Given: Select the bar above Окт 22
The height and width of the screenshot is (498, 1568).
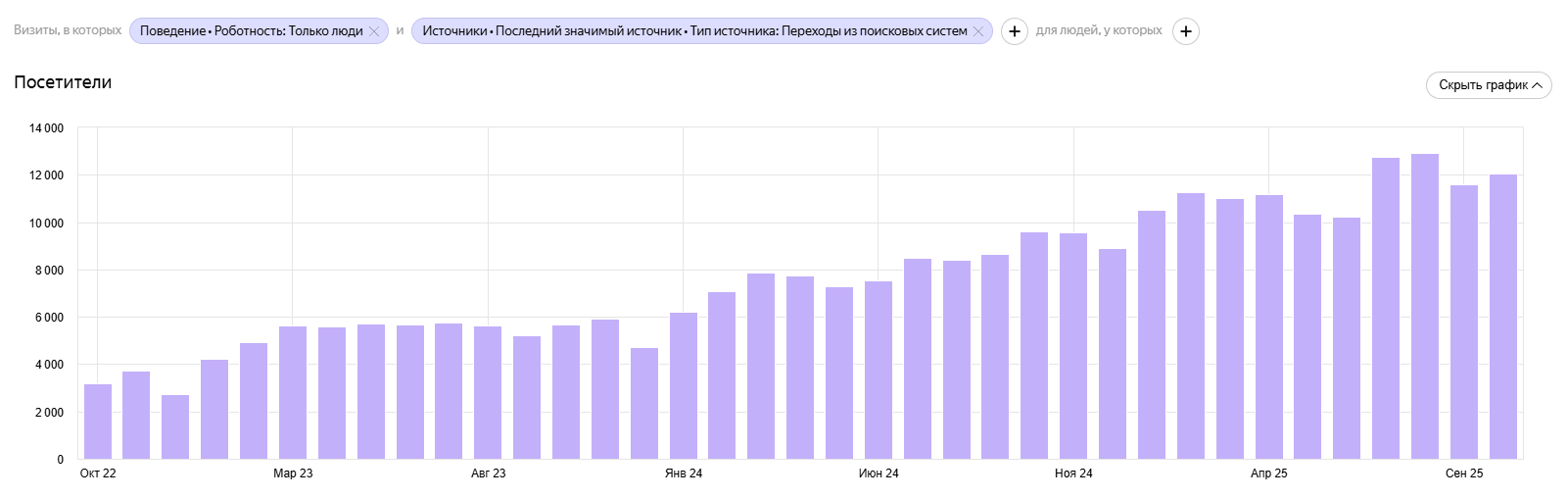Looking at the screenshot, I should pos(98,422).
